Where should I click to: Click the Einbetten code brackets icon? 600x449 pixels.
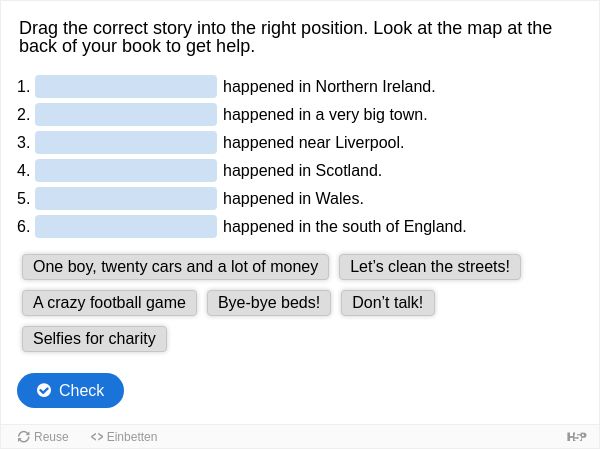click(97, 437)
